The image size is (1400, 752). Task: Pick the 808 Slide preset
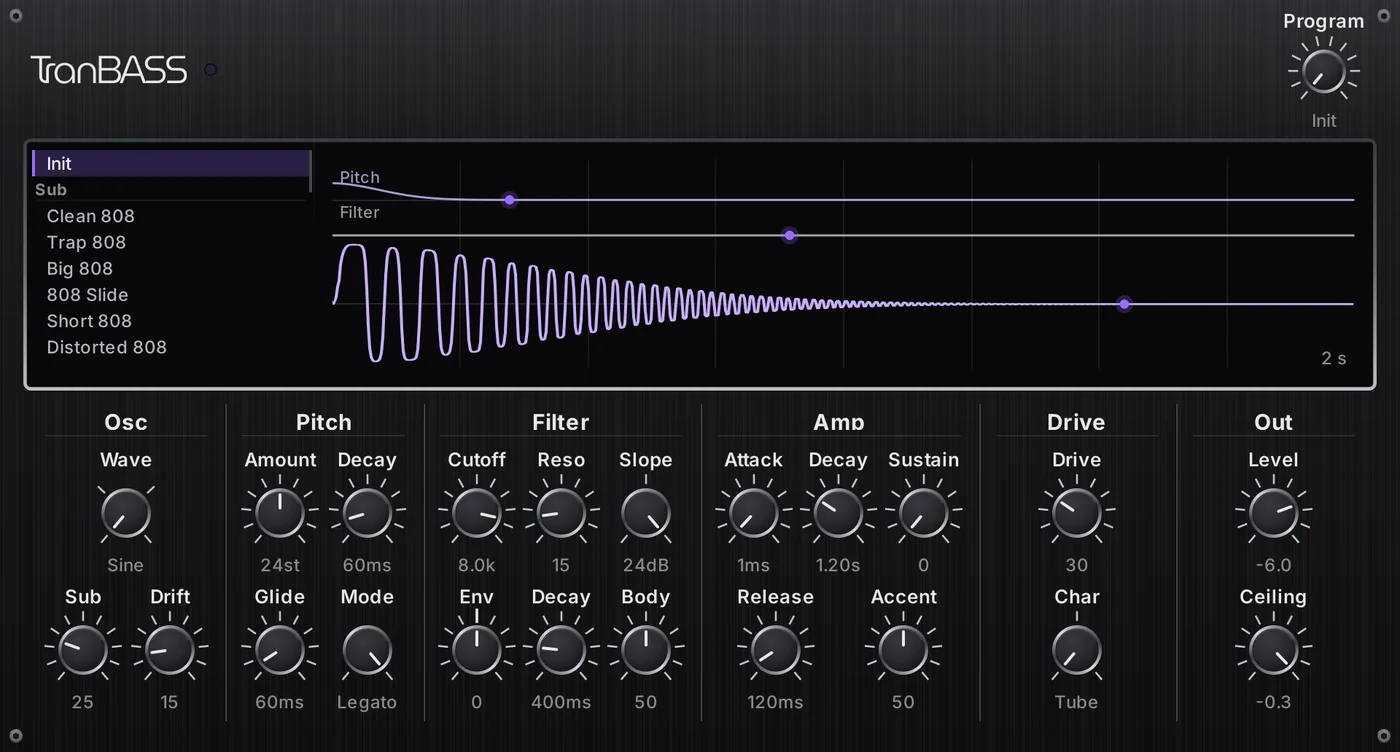click(172, 295)
